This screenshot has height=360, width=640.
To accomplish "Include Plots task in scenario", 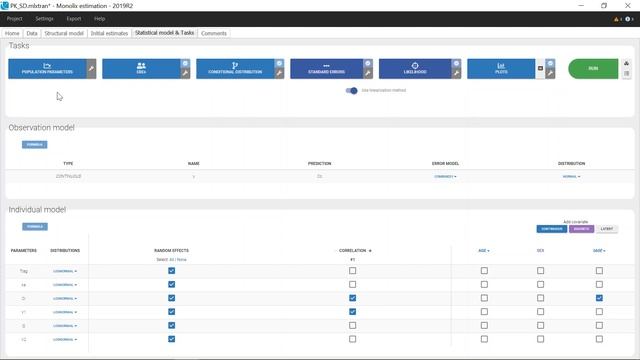I will point(550,63).
